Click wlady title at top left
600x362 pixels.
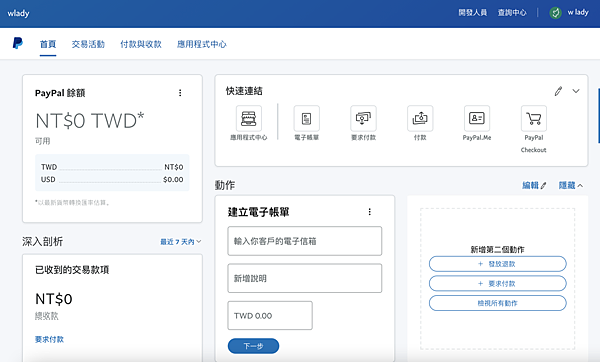click(18, 13)
